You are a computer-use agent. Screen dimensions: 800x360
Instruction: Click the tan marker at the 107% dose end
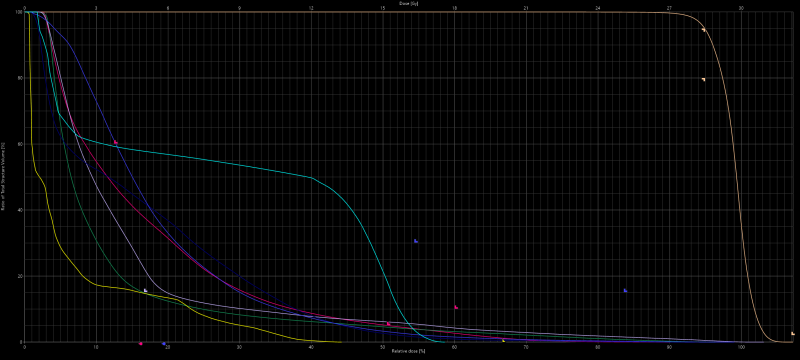[x=793, y=333]
